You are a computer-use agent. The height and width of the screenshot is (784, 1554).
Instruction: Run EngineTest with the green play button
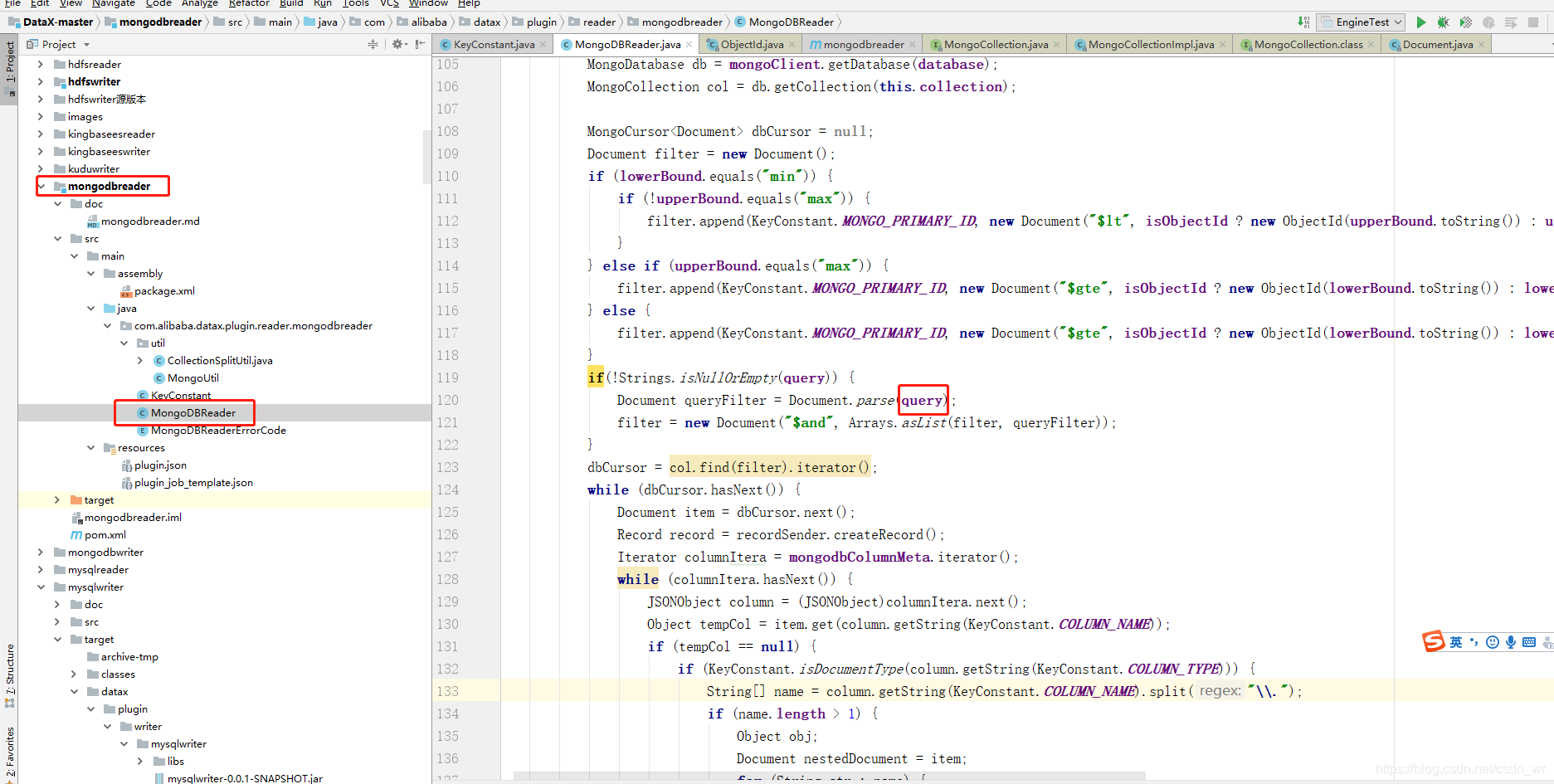coord(1421,22)
